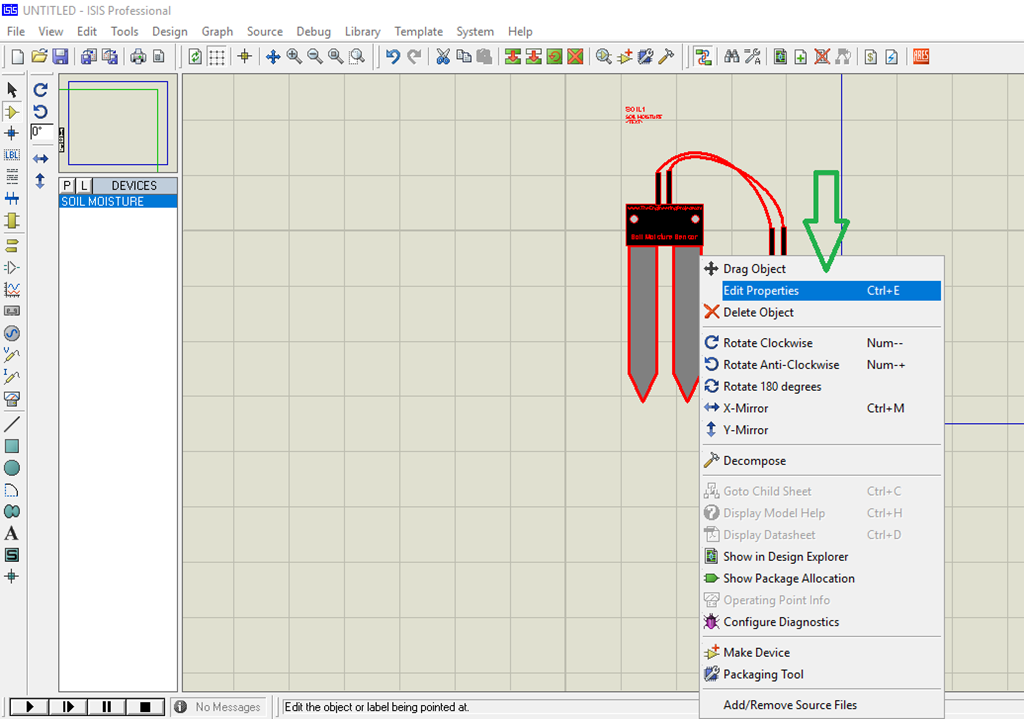Select the Buses mode tool
Viewport: 1024px width, 719px height.
[12, 198]
